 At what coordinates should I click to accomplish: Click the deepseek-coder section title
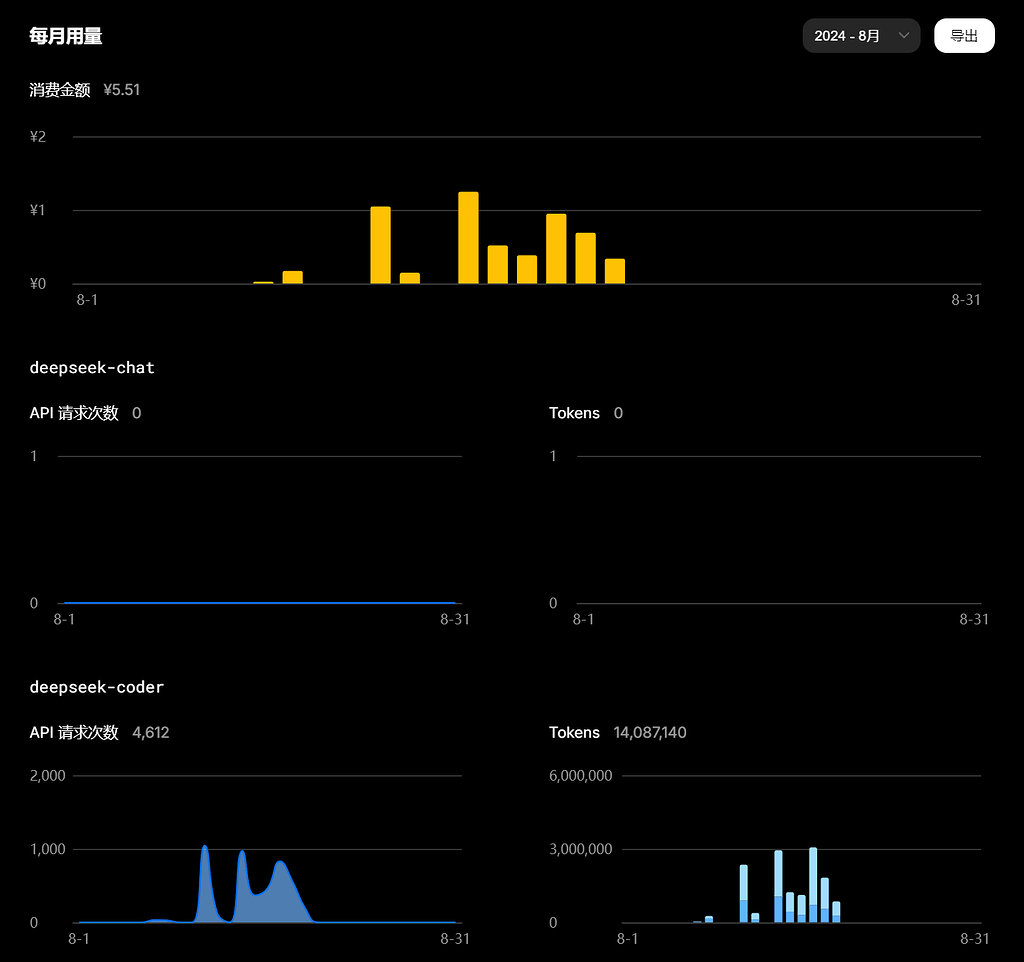[x=97, y=687]
